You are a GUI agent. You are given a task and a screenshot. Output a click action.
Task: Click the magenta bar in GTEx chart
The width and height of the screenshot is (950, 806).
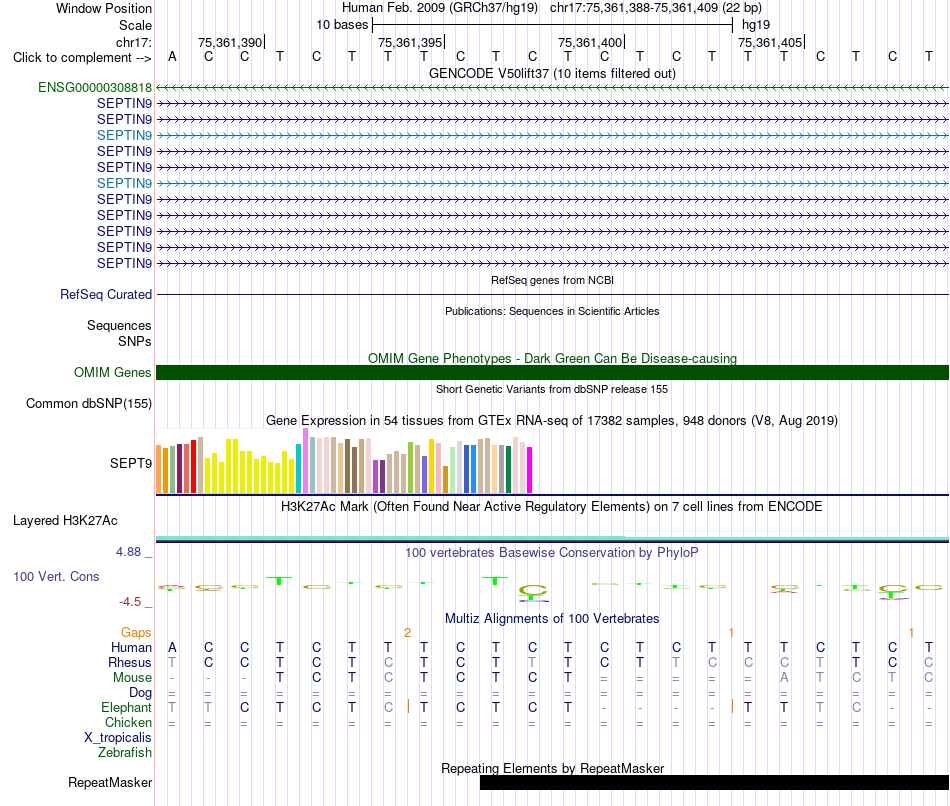530,470
